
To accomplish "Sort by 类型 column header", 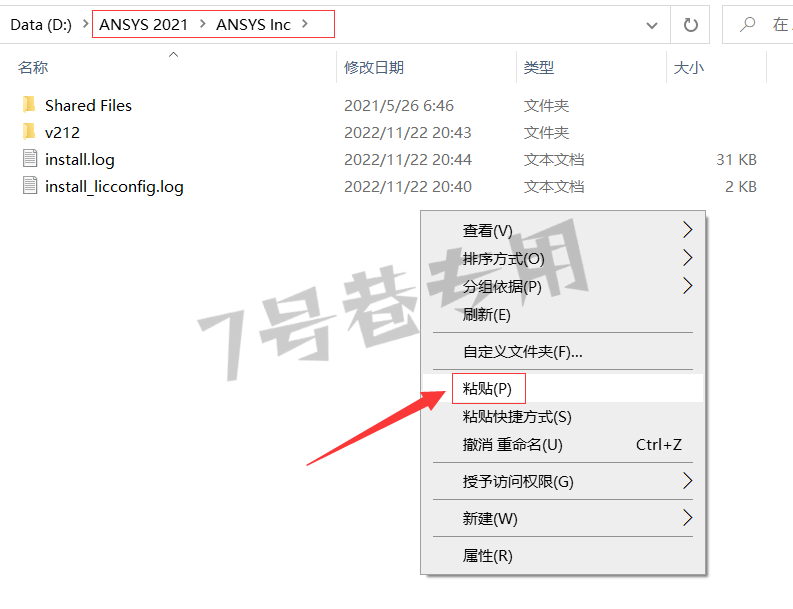I will point(539,67).
